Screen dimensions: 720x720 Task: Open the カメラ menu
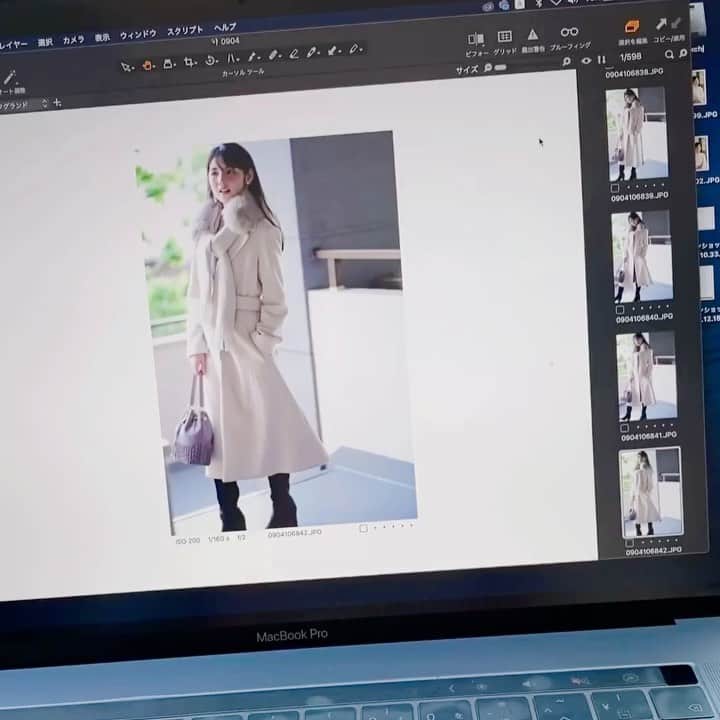pos(73,40)
